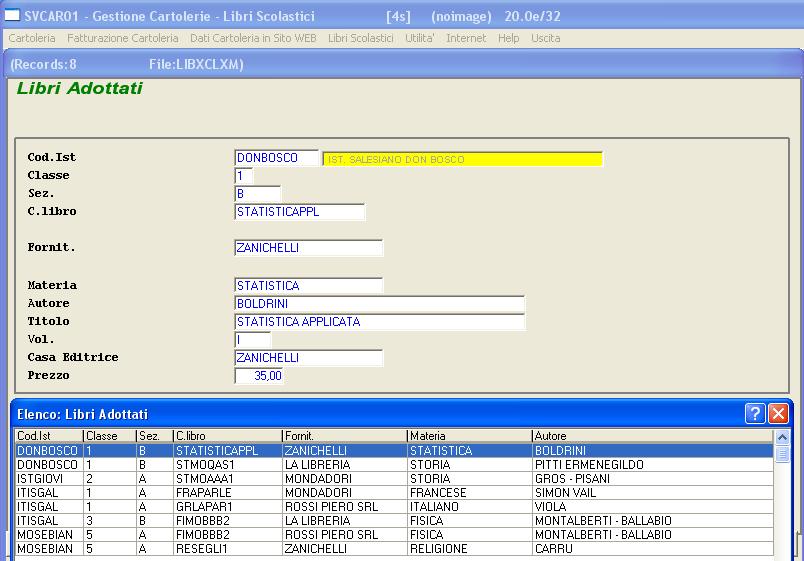Open the Libri Scolastici menu
The image size is (804, 561).
361,38
